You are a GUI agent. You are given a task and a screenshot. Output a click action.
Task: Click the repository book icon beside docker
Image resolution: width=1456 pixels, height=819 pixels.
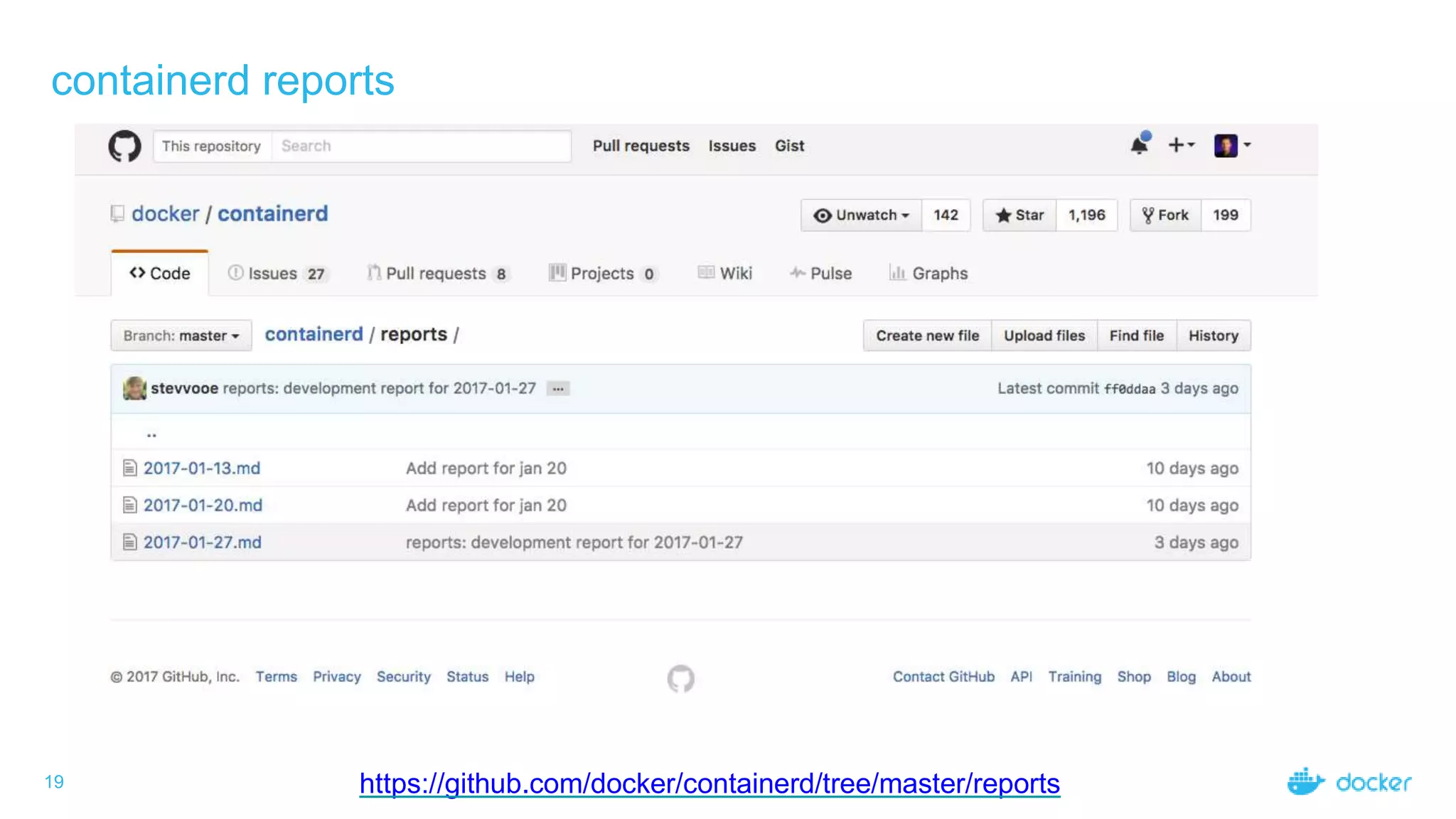point(117,213)
